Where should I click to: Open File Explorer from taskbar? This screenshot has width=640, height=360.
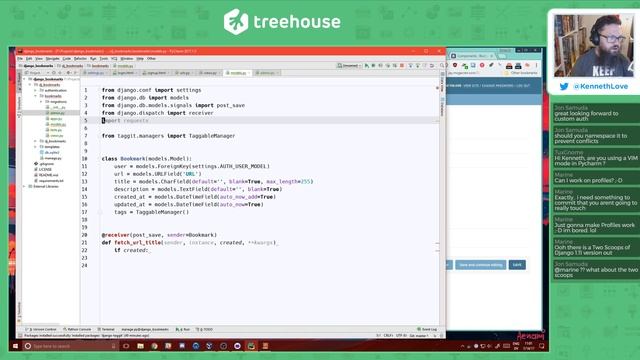pyautogui.click(x=140, y=346)
